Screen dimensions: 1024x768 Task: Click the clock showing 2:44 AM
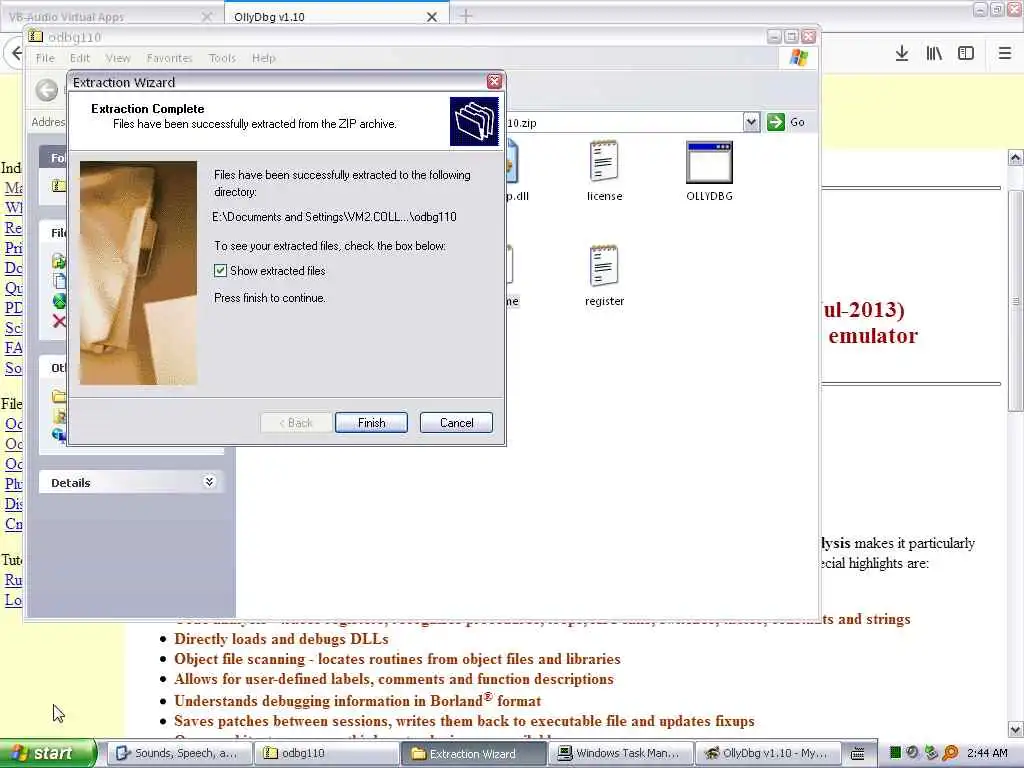(987, 753)
